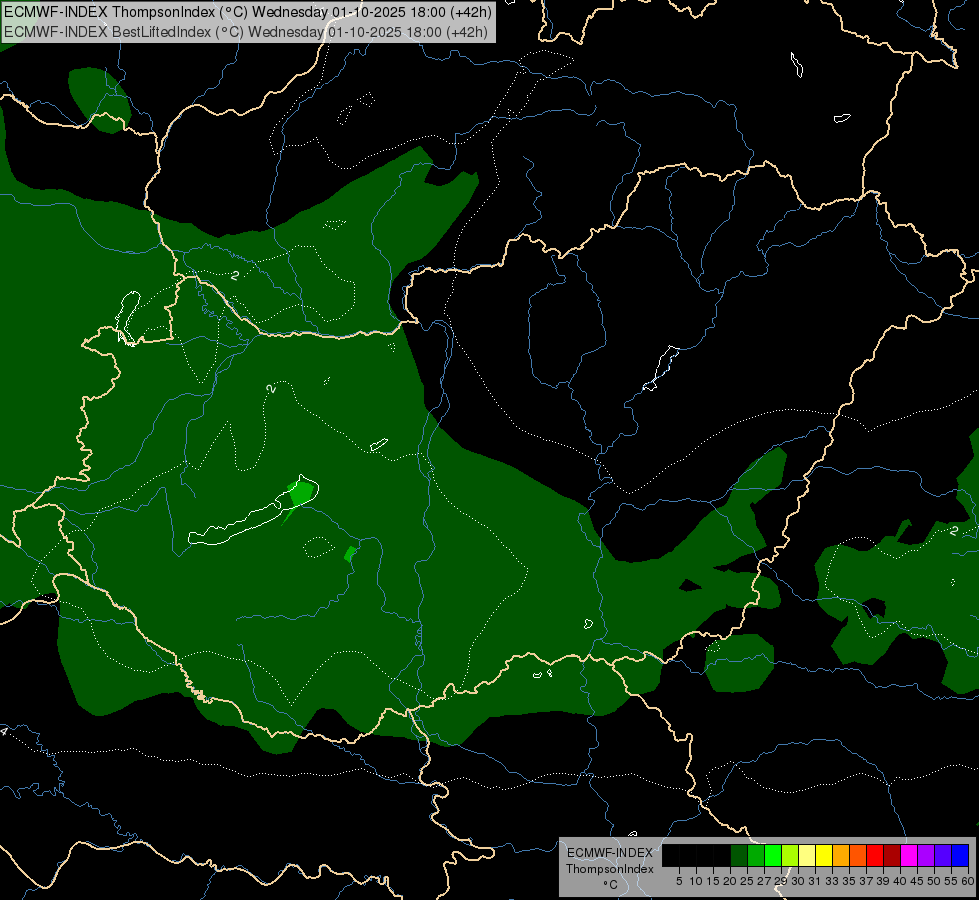Select the yellow-green 29–30 legend swatch

click(x=790, y=856)
